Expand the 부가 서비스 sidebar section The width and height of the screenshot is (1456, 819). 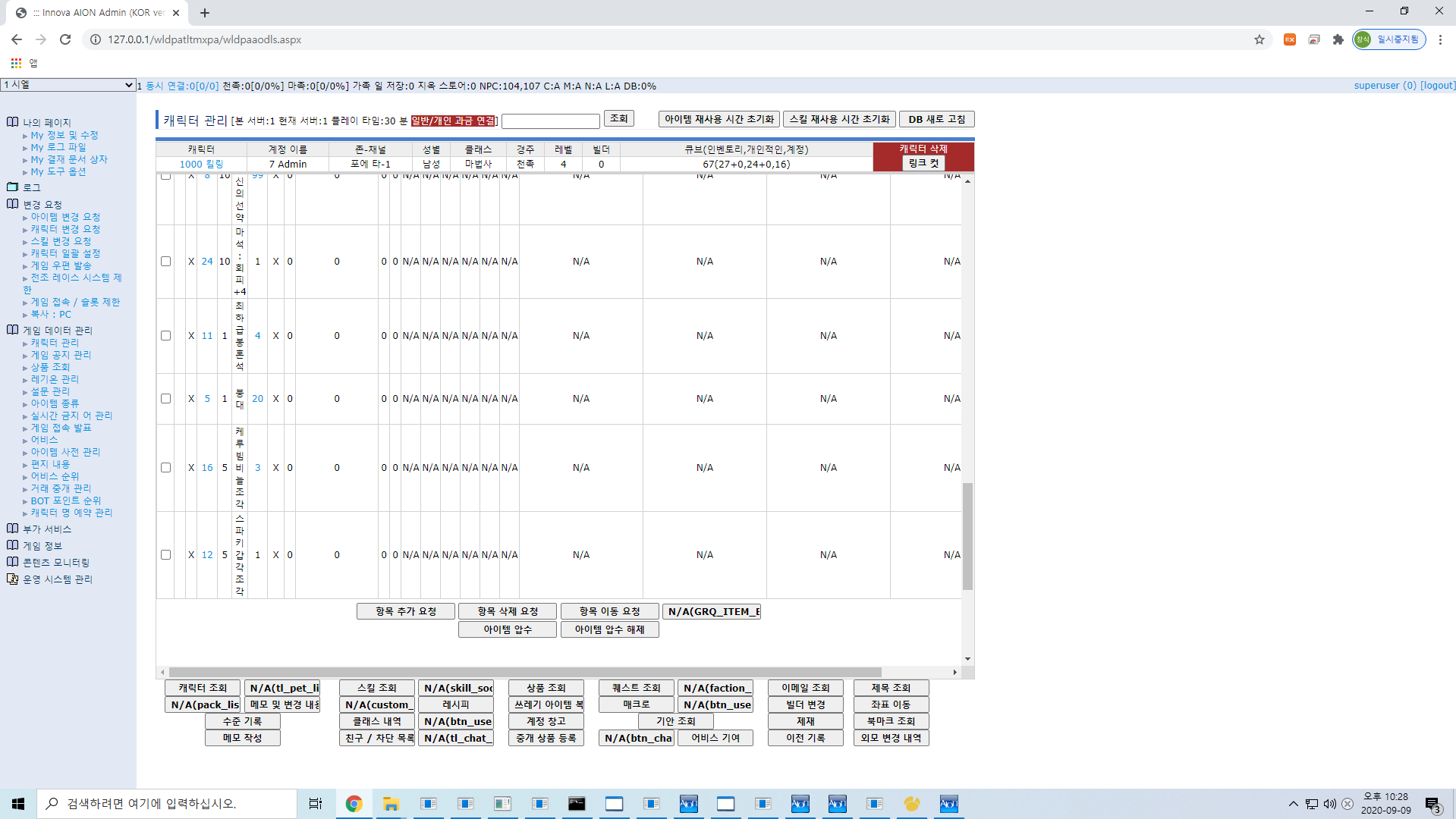click(47, 529)
